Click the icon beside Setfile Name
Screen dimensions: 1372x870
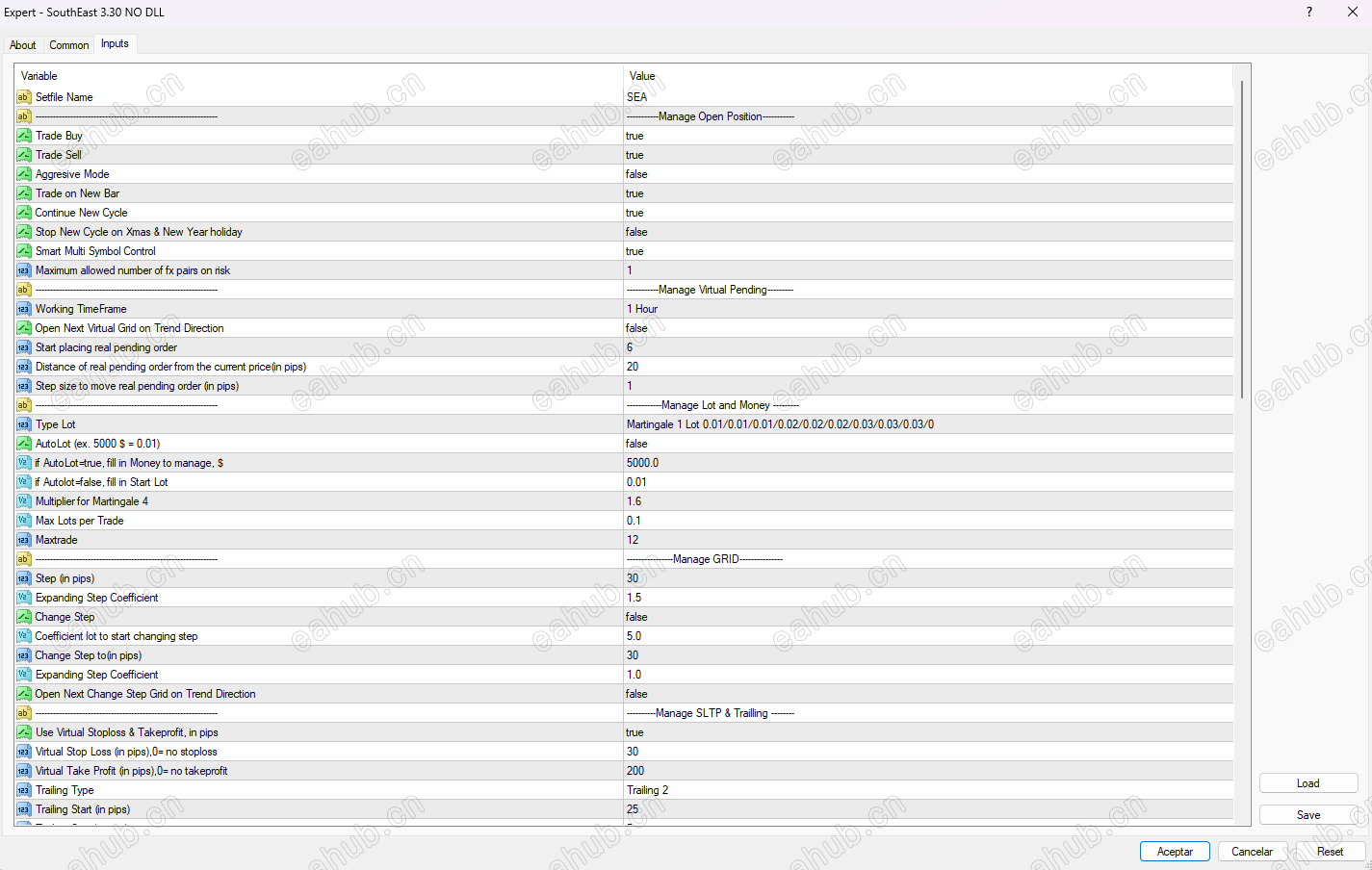click(24, 97)
